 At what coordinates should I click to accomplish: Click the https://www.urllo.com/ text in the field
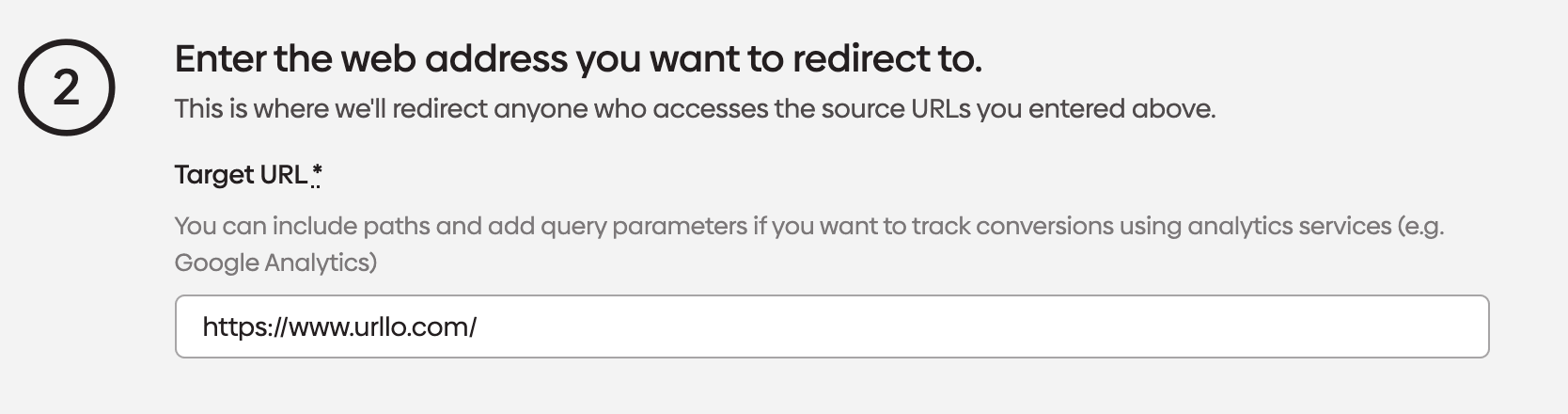pos(339,326)
